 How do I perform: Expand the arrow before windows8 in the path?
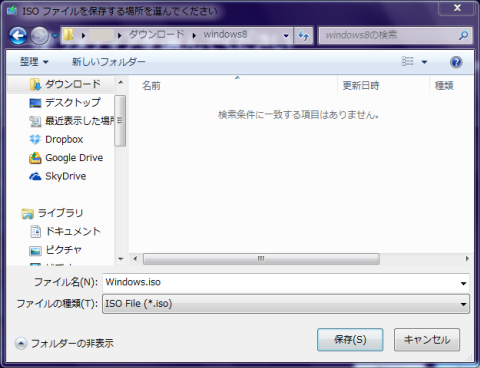tap(194, 35)
